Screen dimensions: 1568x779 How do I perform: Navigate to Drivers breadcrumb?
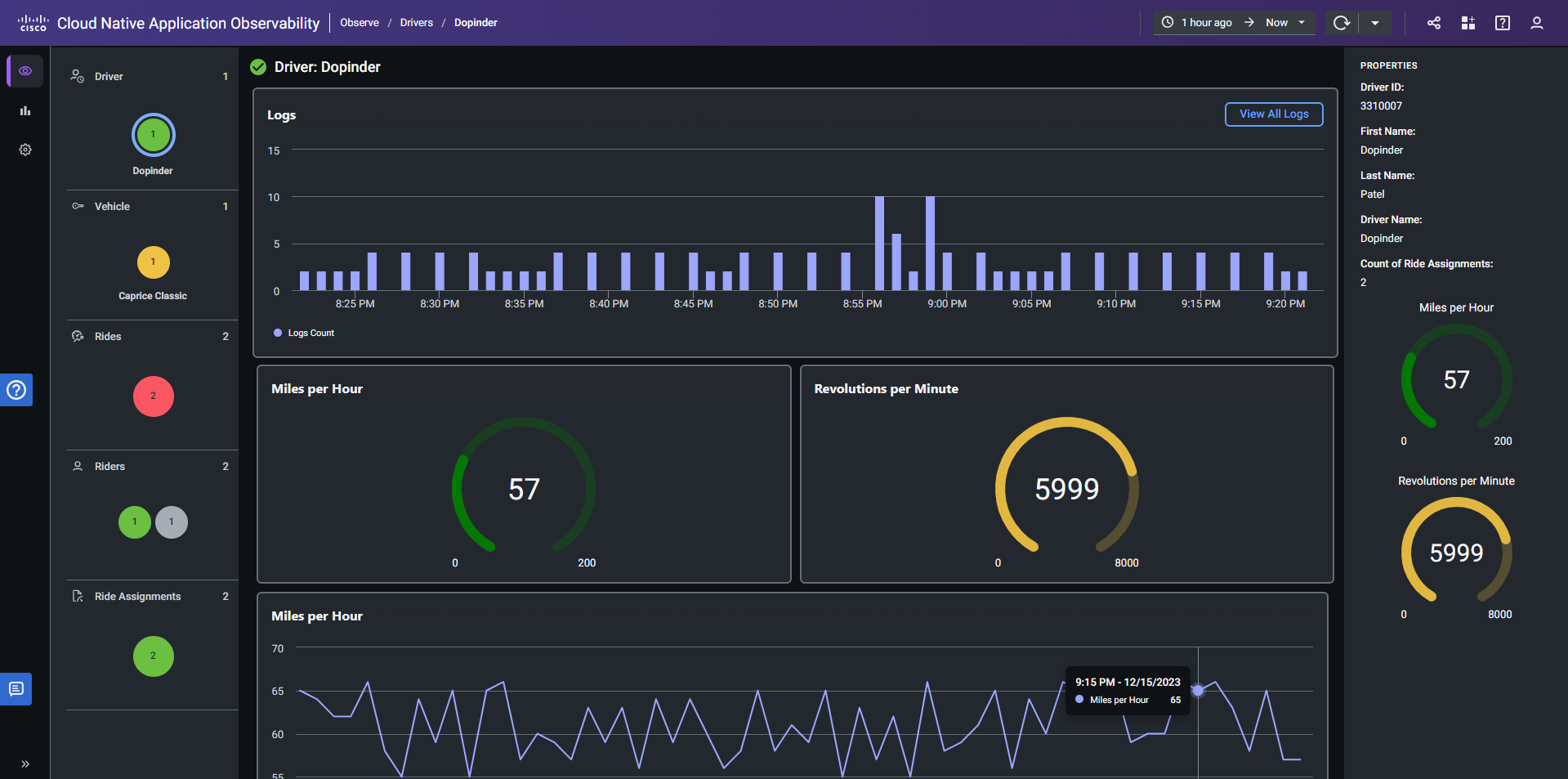coord(417,23)
